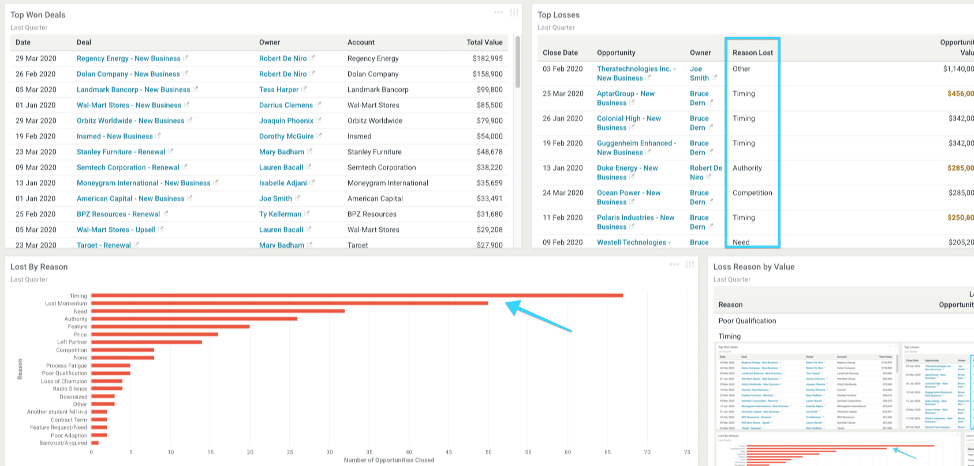Viewport: 974px width, 466px height.
Task: Open Joe Smith link in Top Losses
Action: click(x=699, y=73)
